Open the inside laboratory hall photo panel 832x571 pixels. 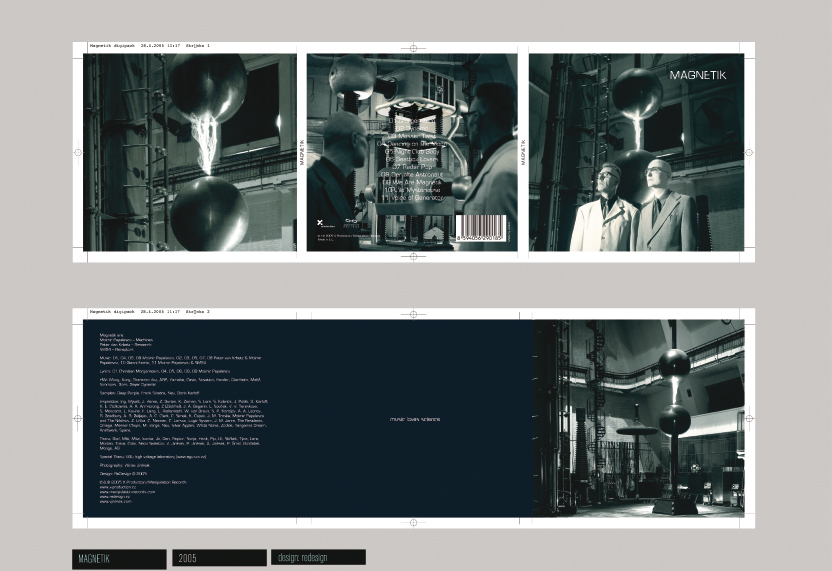pos(638,418)
